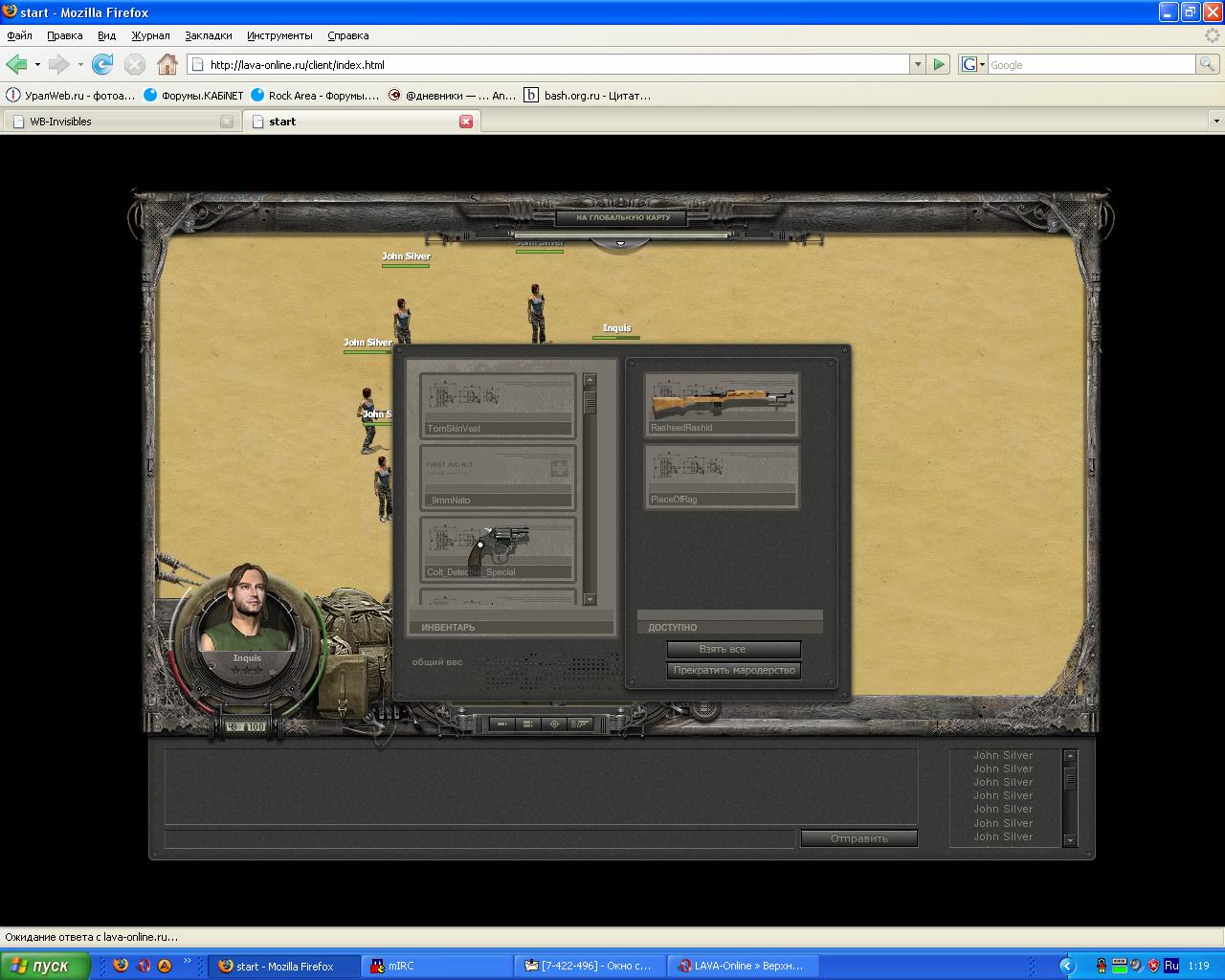Click the green Go arrow beside address bar
The image size is (1225, 980).
[x=939, y=64]
